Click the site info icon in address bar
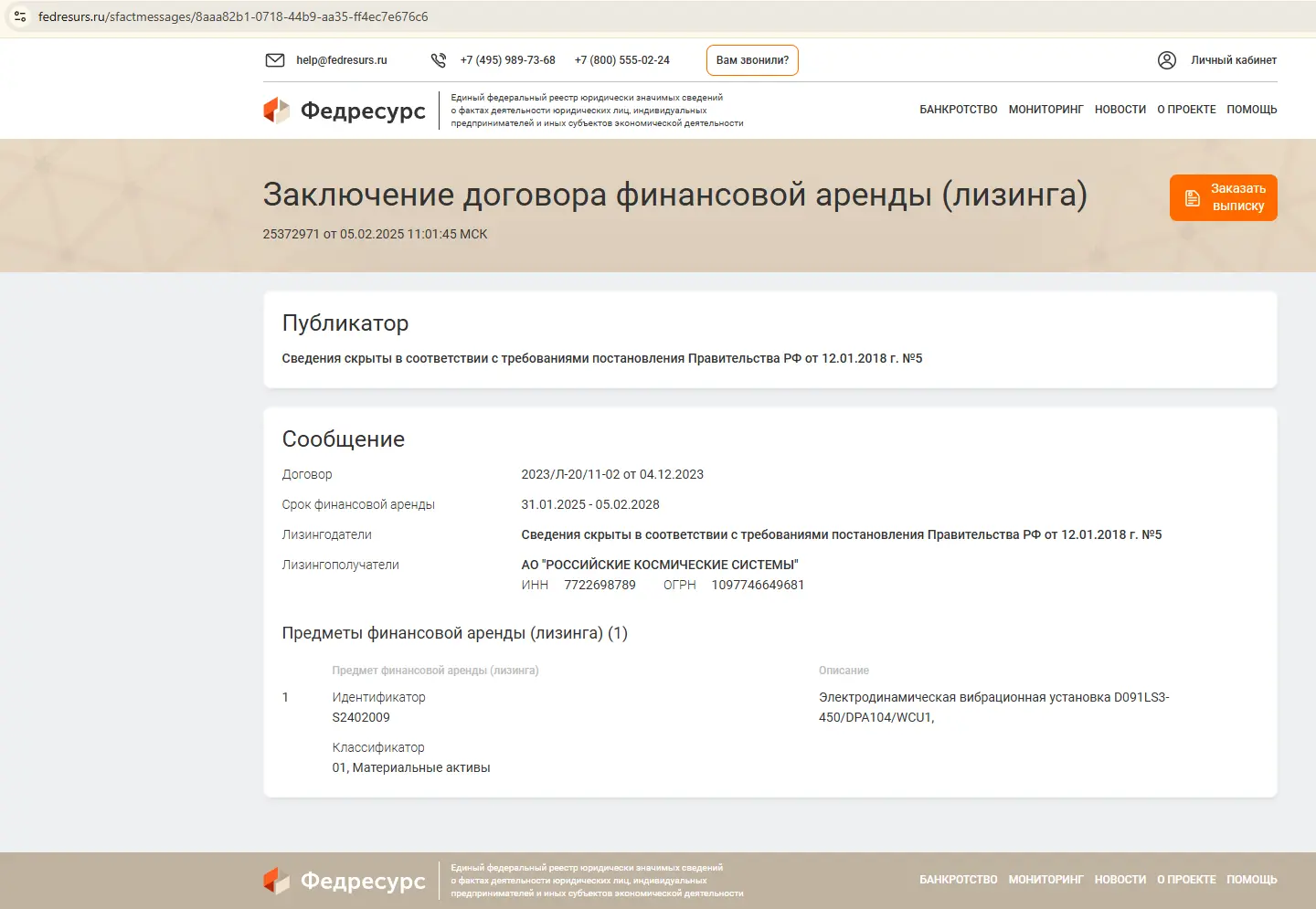 point(20,16)
